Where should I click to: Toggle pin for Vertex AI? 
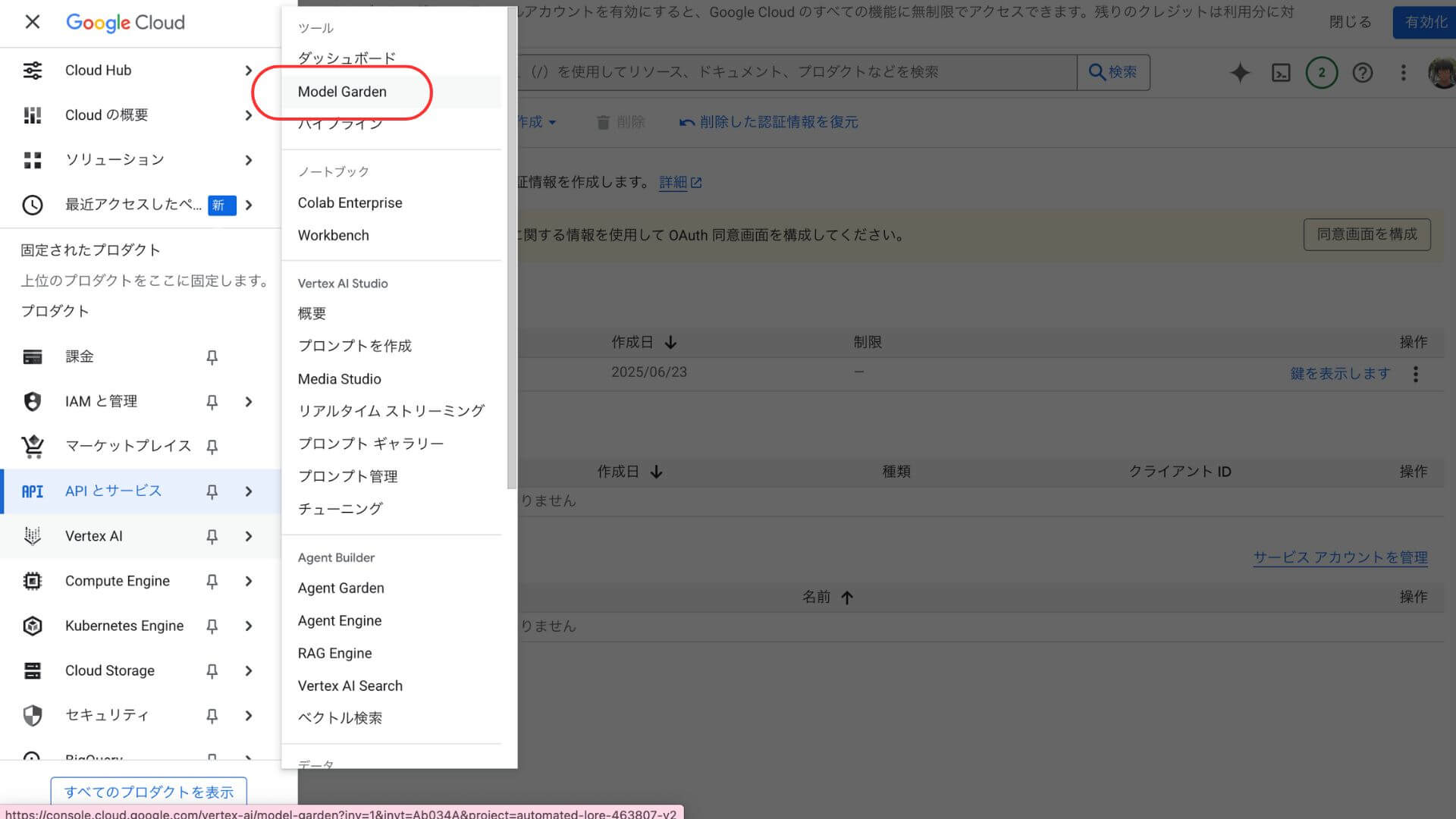212,536
